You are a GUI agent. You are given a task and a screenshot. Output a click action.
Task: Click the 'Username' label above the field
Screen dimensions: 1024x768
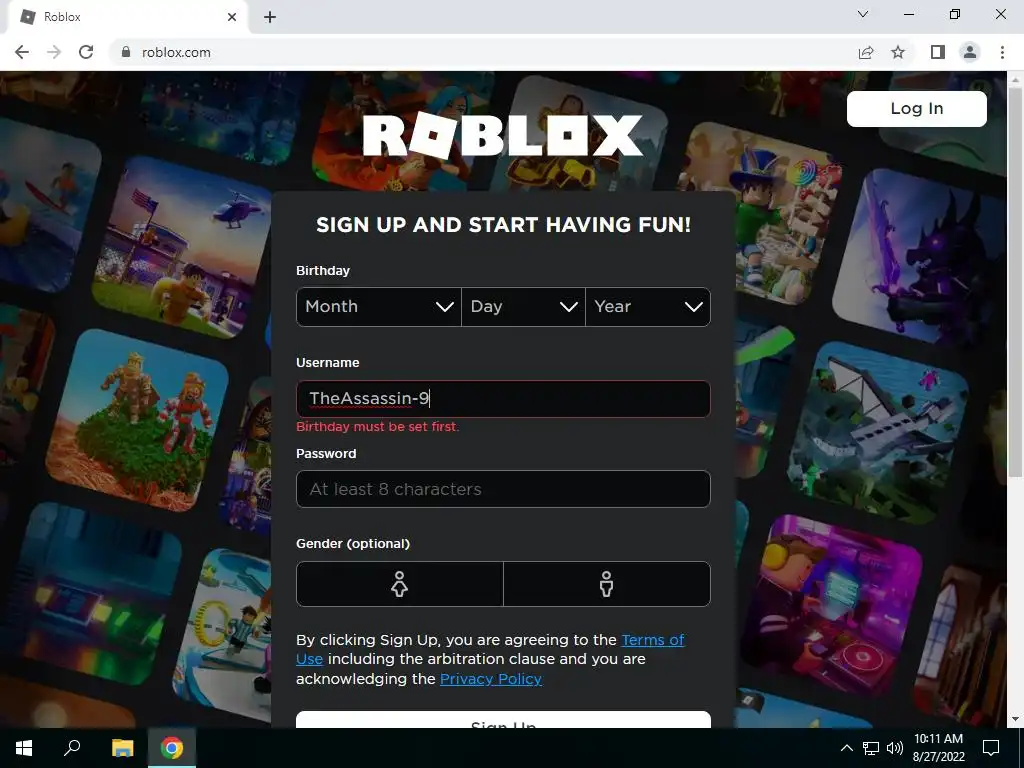point(327,362)
